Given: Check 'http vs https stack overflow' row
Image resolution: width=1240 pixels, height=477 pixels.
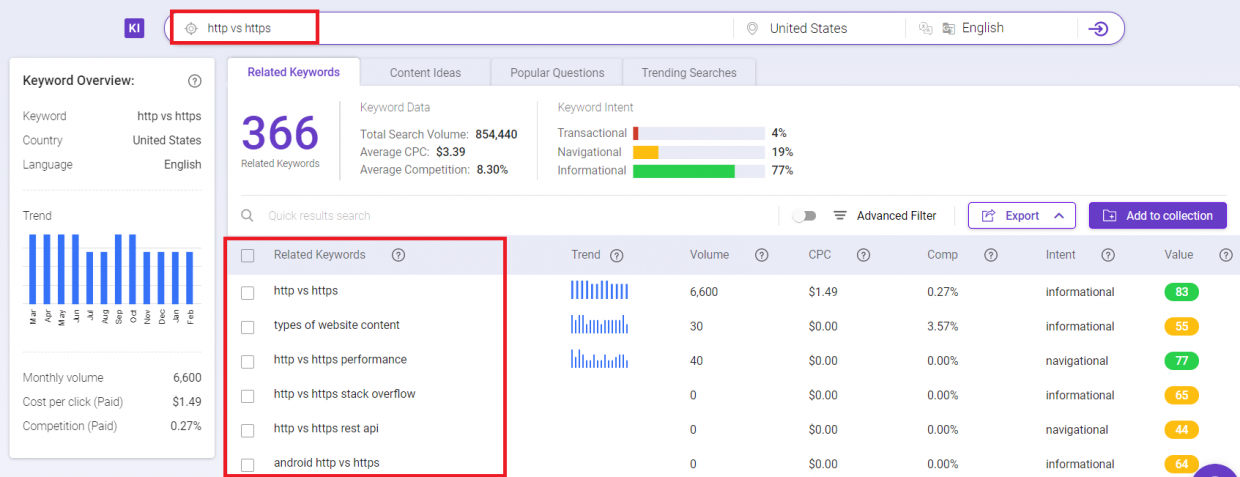Looking at the screenshot, I should [248, 395].
